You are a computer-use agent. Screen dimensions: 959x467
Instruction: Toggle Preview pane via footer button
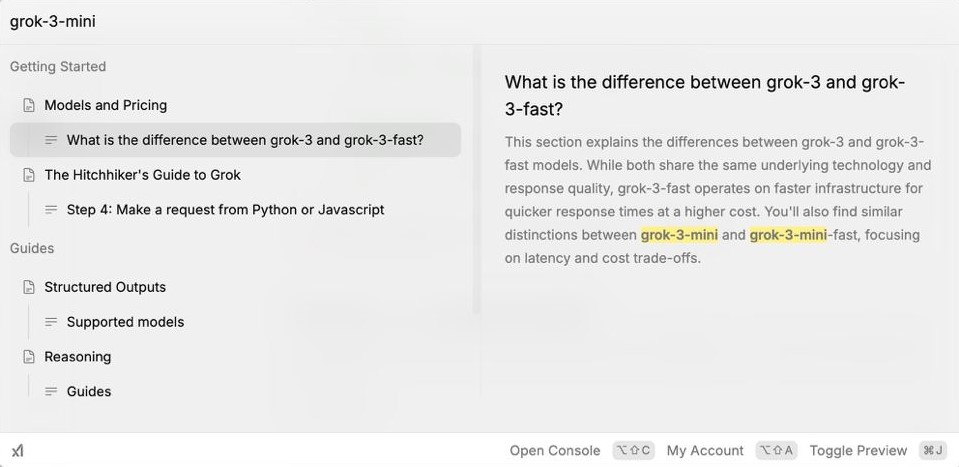858,450
